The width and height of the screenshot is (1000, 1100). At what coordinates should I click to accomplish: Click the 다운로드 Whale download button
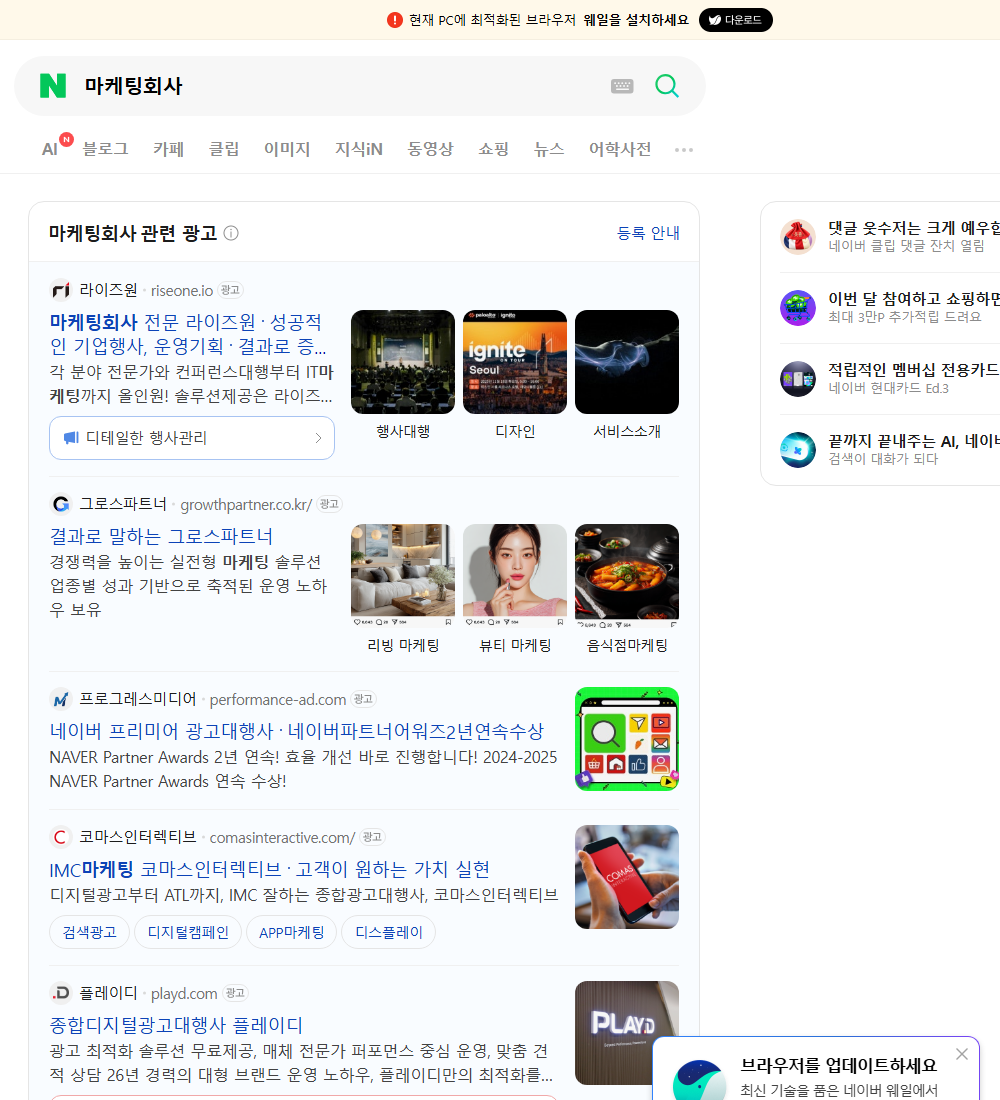[x=735, y=20]
